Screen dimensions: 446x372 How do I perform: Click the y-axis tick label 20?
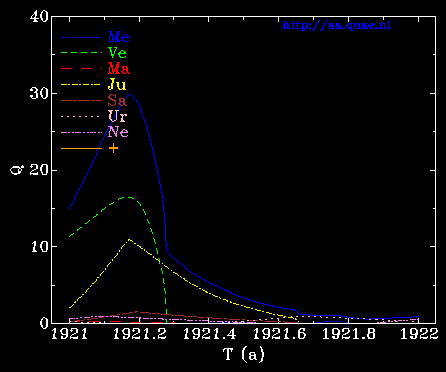click(39, 170)
